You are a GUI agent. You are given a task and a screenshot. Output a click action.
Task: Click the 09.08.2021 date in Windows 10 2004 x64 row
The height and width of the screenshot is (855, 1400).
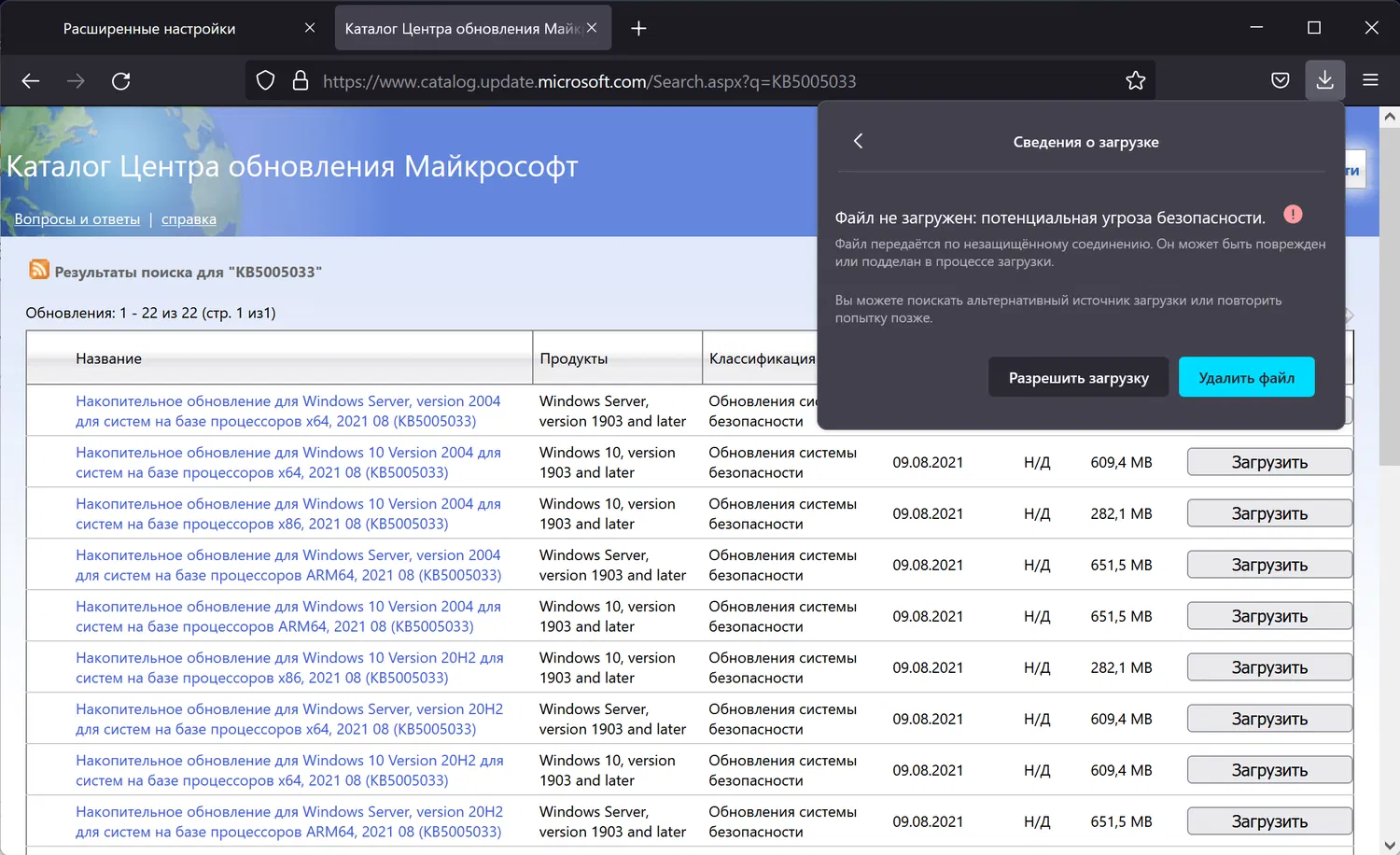pos(928,462)
